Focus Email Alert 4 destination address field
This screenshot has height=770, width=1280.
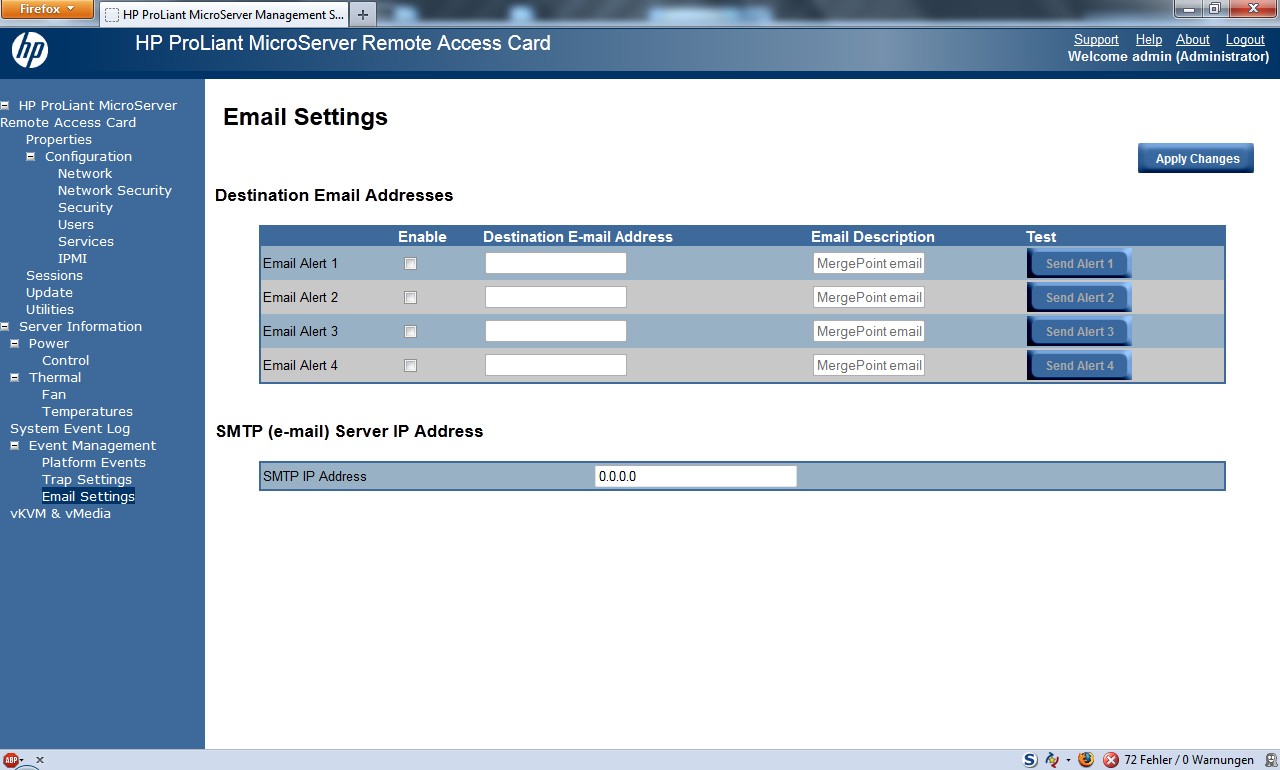coord(556,365)
